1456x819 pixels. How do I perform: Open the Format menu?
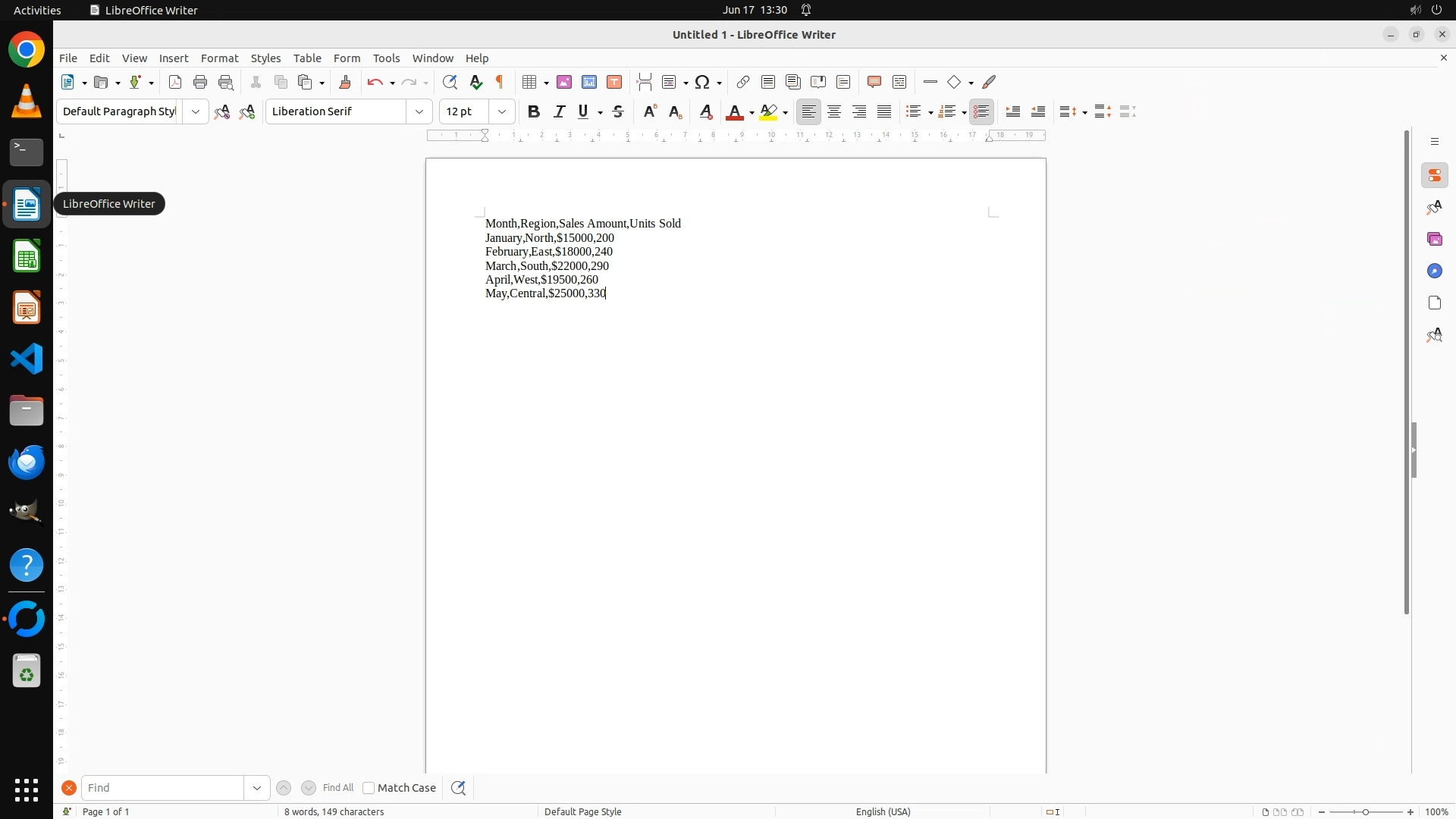(219, 58)
